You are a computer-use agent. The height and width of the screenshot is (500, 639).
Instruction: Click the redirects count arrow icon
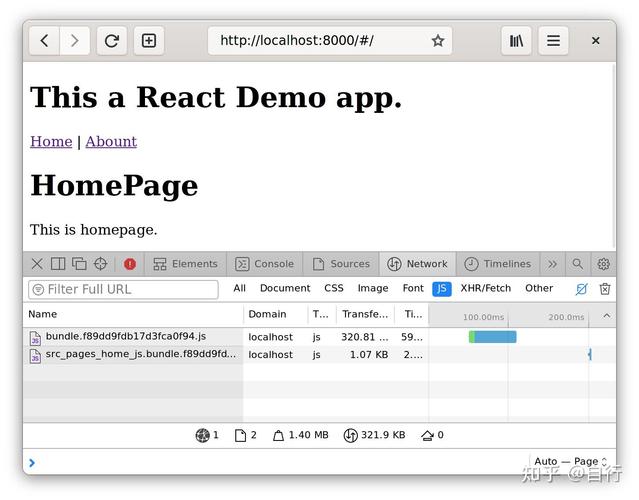427,436
